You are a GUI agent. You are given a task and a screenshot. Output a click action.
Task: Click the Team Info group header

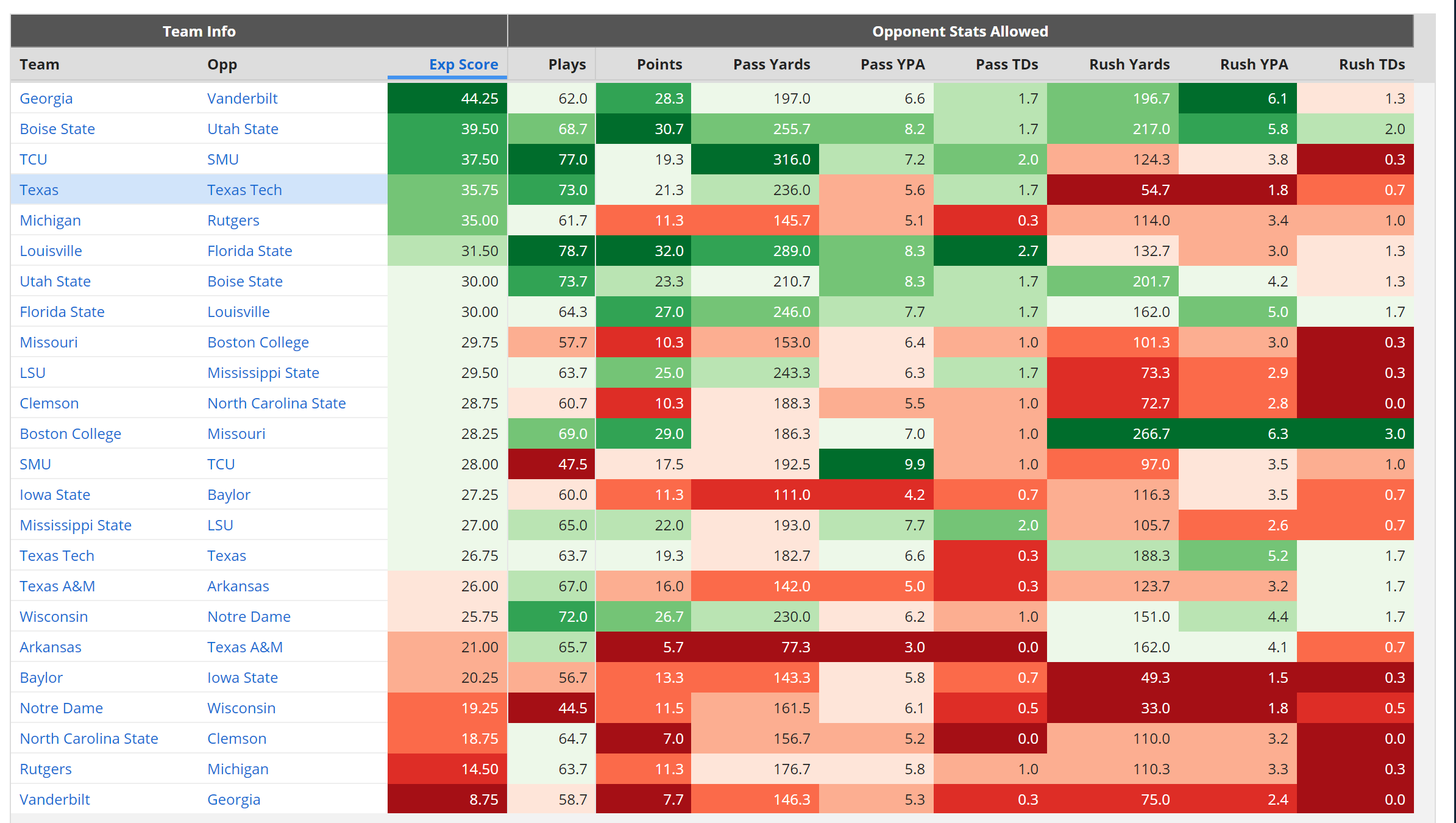coord(259,31)
